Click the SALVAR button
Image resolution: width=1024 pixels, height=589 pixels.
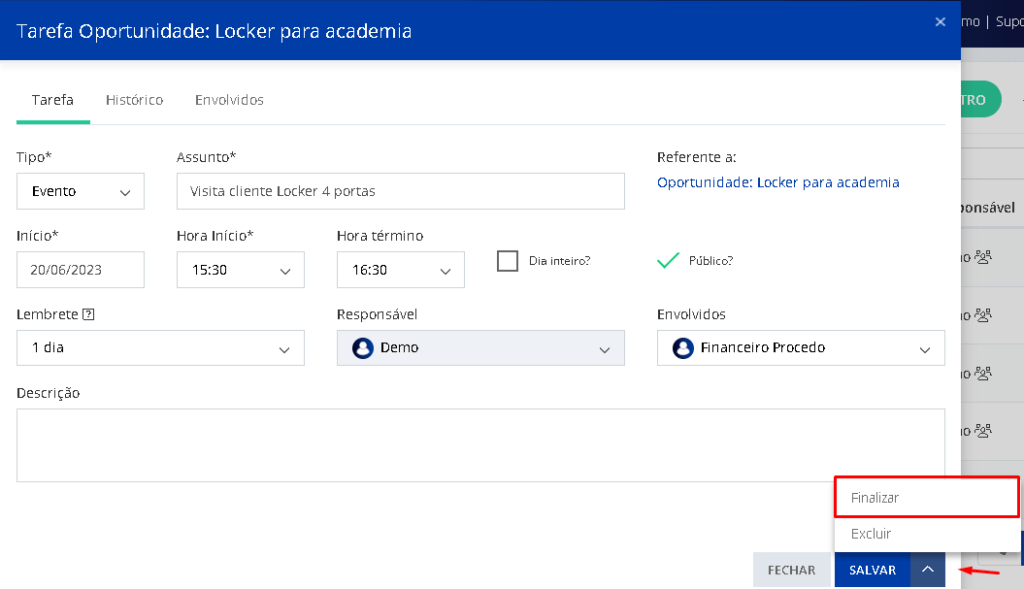coord(872,570)
